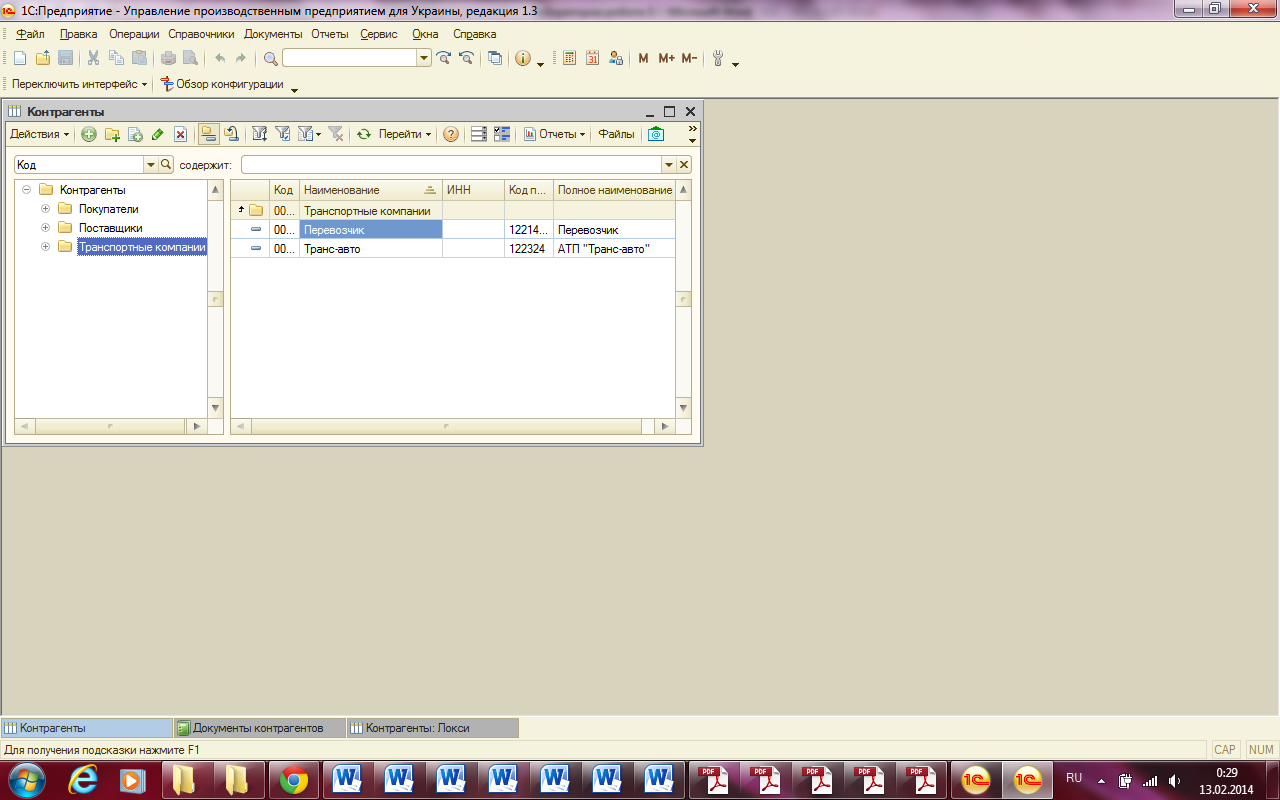This screenshot has width=1280, height=800.
Task: Expand the Поставщики tree node
Action: (45, 228)
